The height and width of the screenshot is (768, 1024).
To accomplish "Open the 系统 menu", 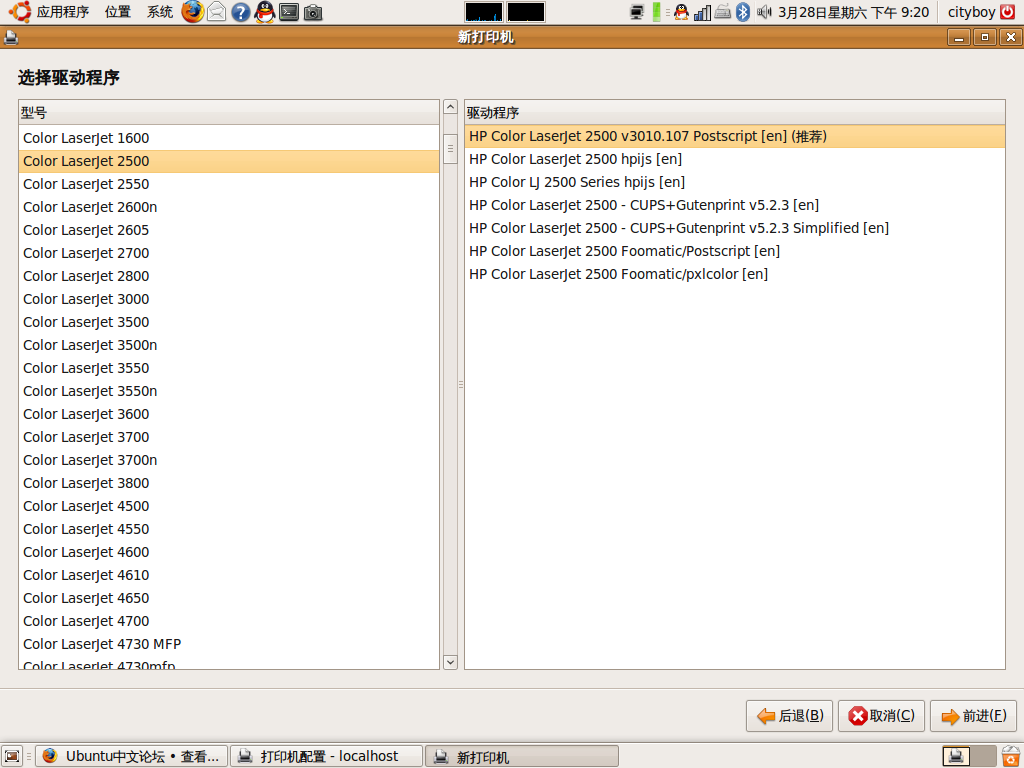I will 159,12.
